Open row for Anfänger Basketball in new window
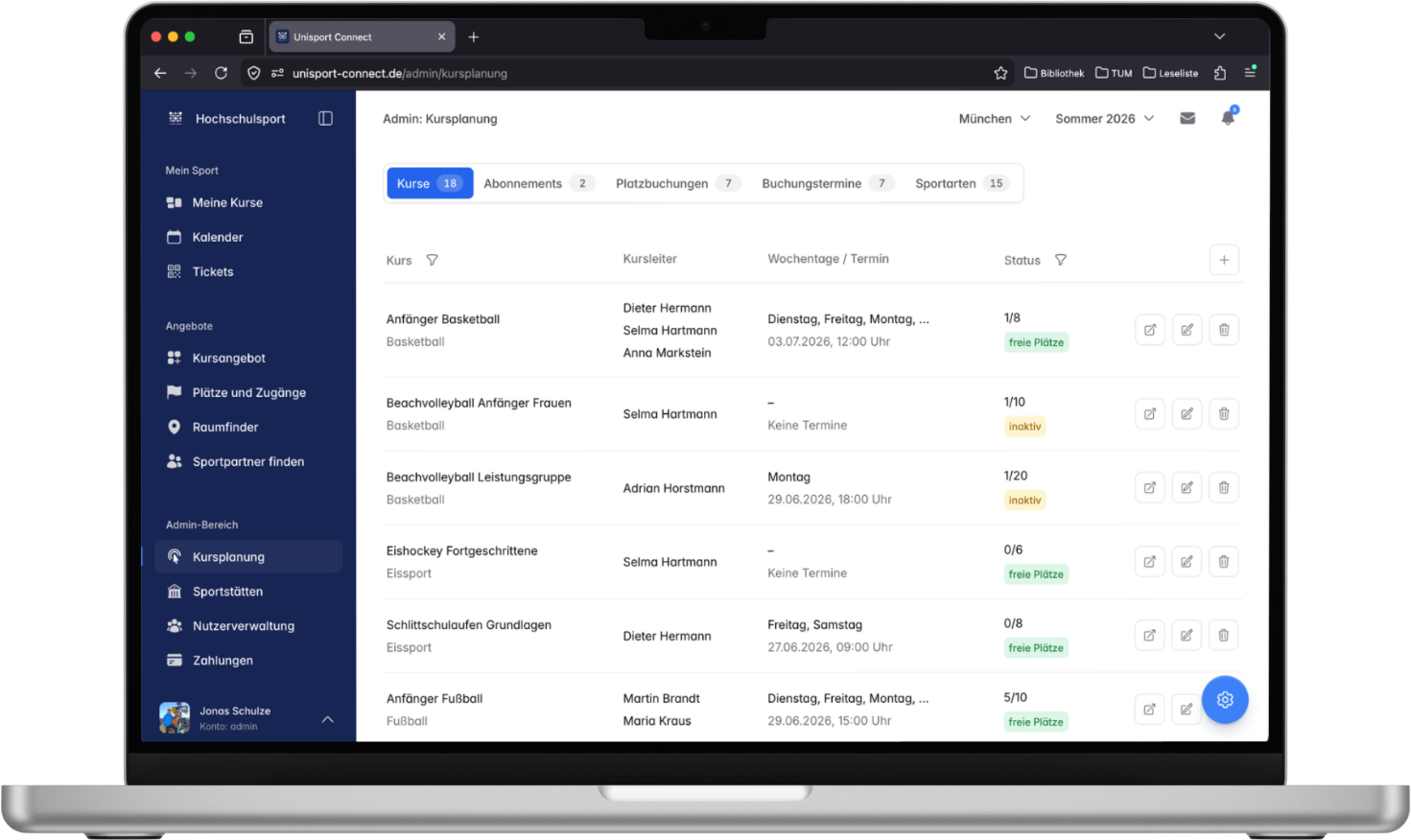The width and height of the screenshot is (1411, 840). (x=1149, y=330)
